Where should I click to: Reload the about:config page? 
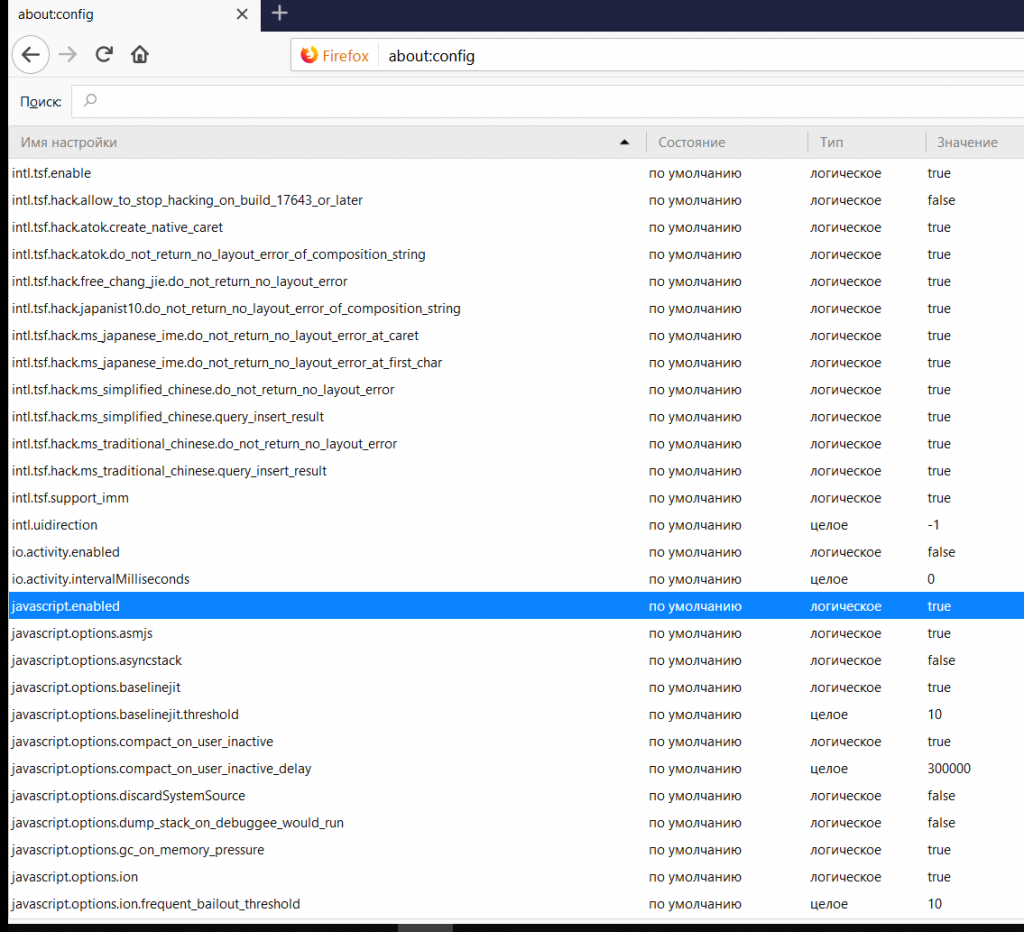click(x=103, y=55)
